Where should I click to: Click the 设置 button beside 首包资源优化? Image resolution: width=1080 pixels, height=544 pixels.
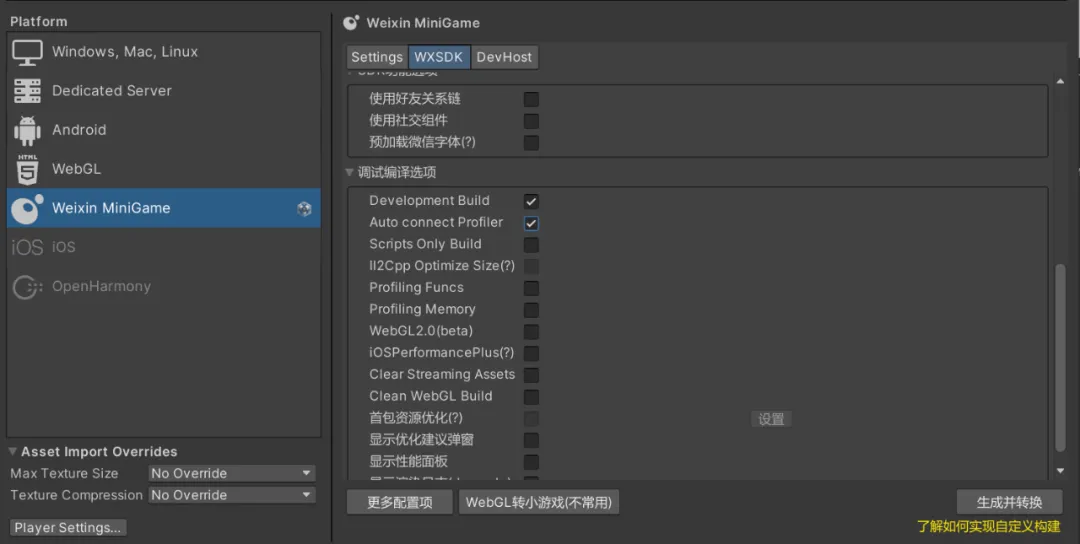point(771,419)
